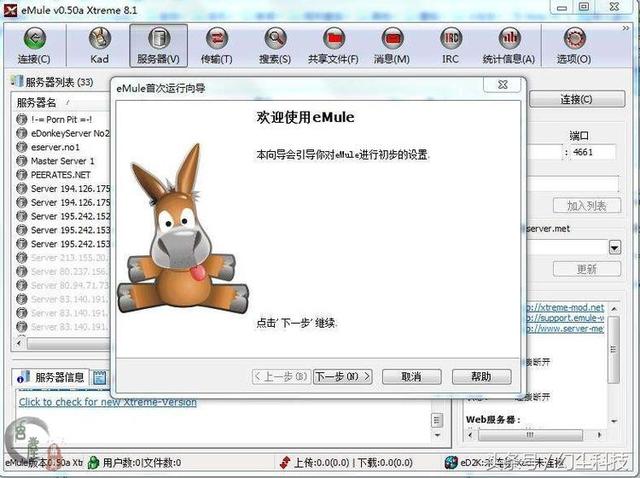Viewport: 640px width, 478px height.
Task: Click the info icon on 服务器信息 tab
Action: point(23,377)
